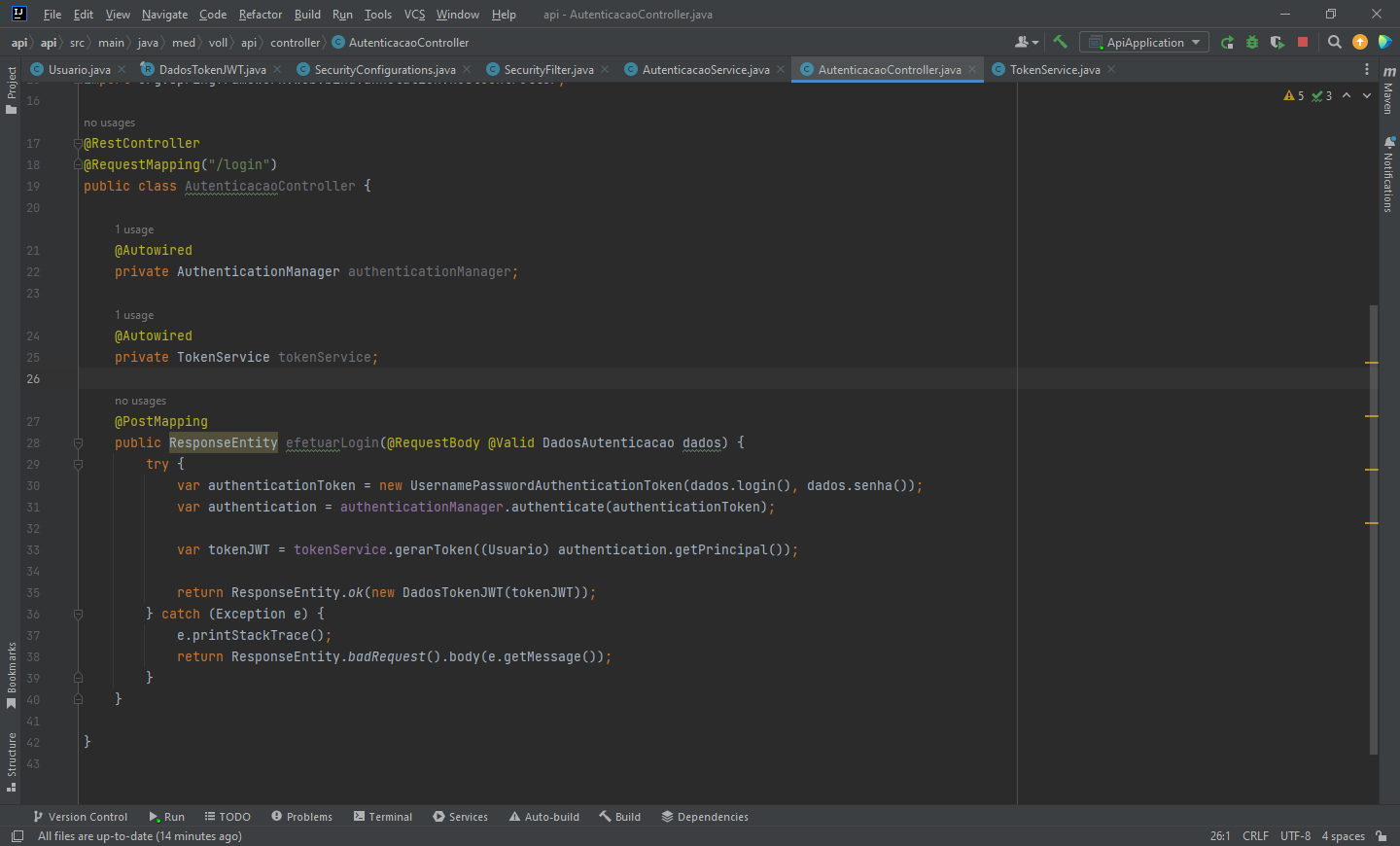Open the CRLF line separator selector
Image resolution: width=1400 pixels, height=846 pixels.
tap(1255, 836)
